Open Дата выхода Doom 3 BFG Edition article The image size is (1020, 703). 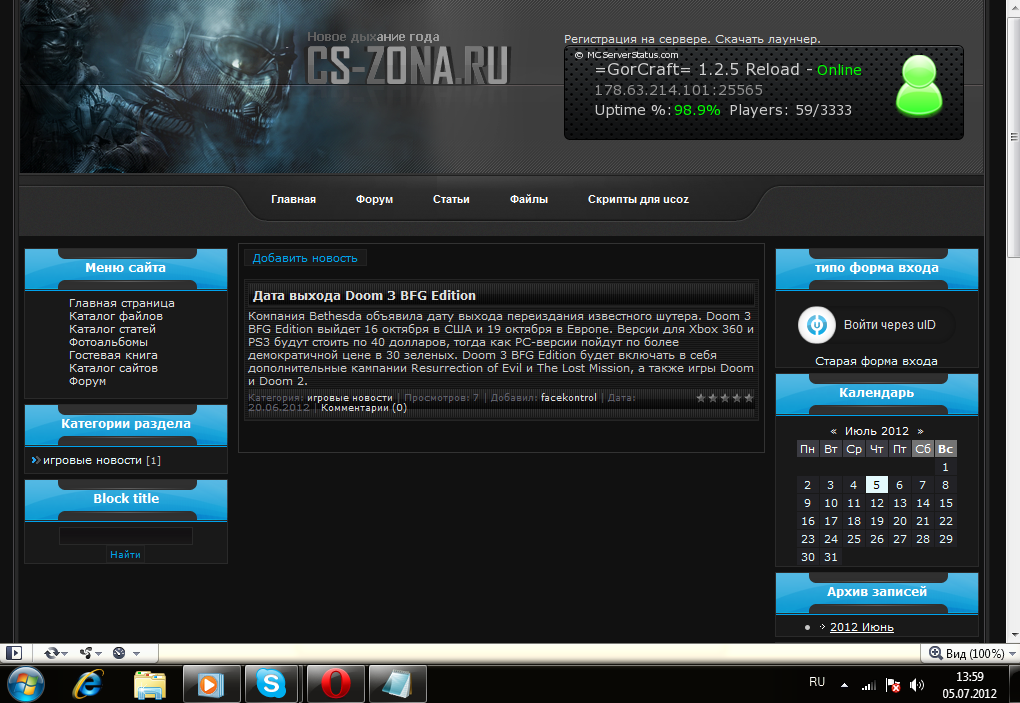(364, 295)
